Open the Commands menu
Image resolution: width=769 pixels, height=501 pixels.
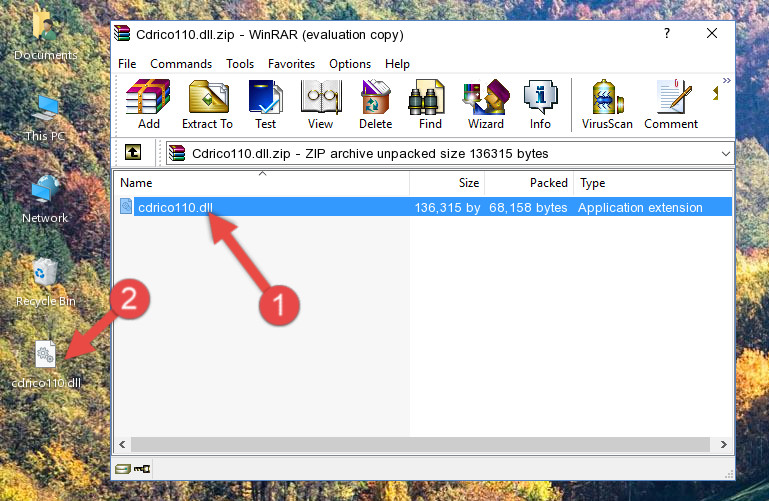point(181,64)
